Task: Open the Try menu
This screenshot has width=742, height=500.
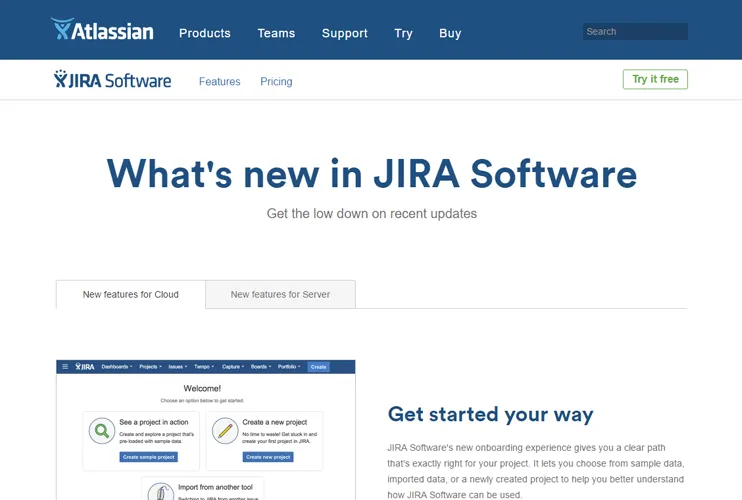Action: click(403, 33)
